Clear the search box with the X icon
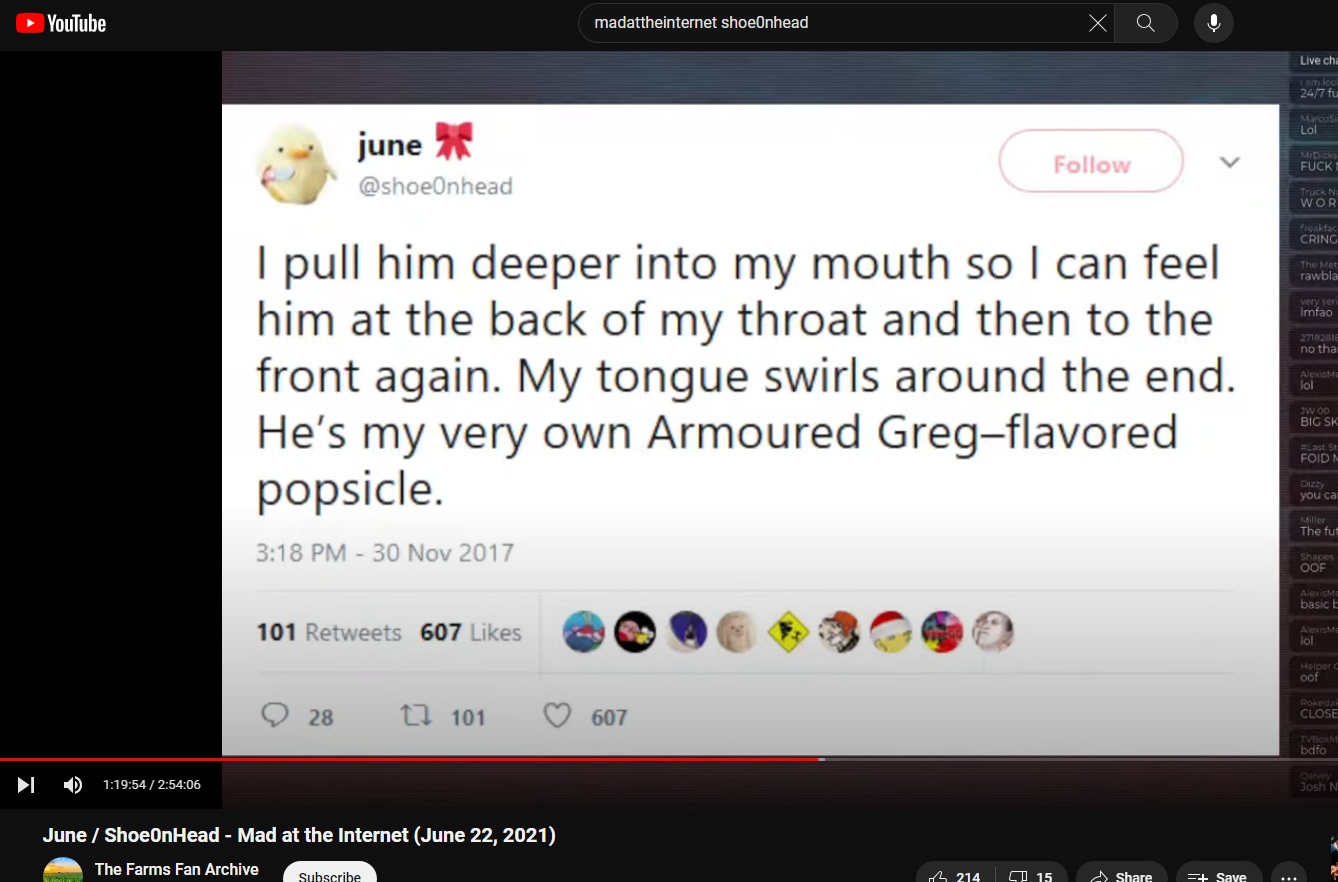 [x=1097, y=23]
